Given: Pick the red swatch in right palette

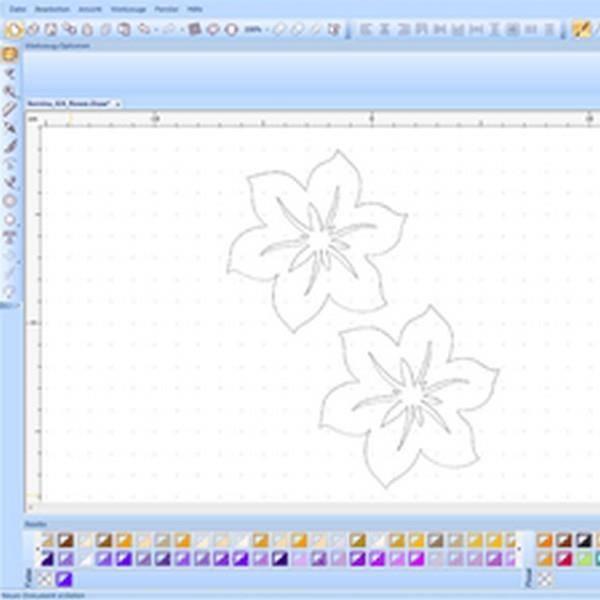Looking at the screenshot, I should (564, 559).
